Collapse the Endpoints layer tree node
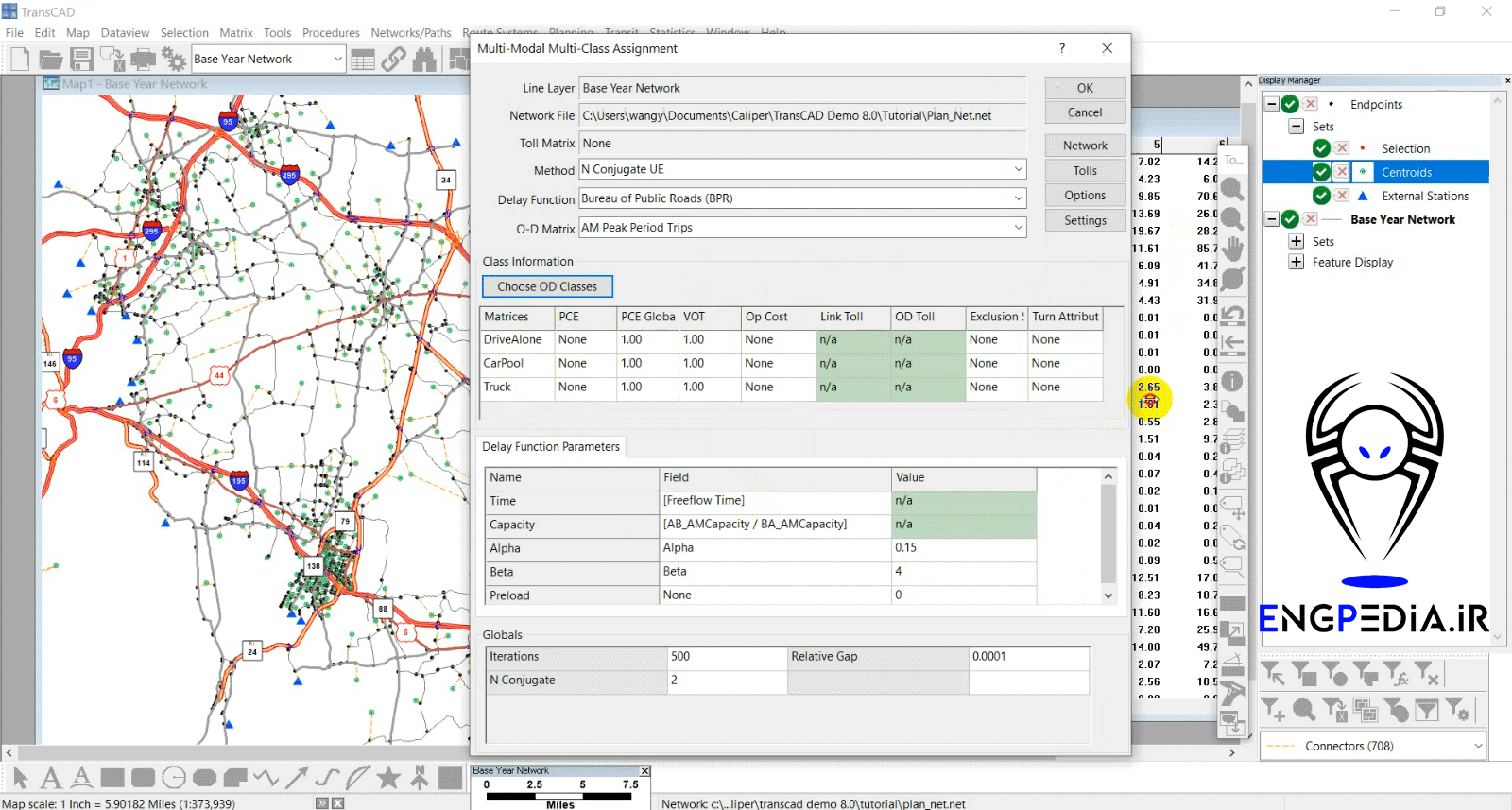This screenshot has height=810, width=1512. [x=1272, y=104]
